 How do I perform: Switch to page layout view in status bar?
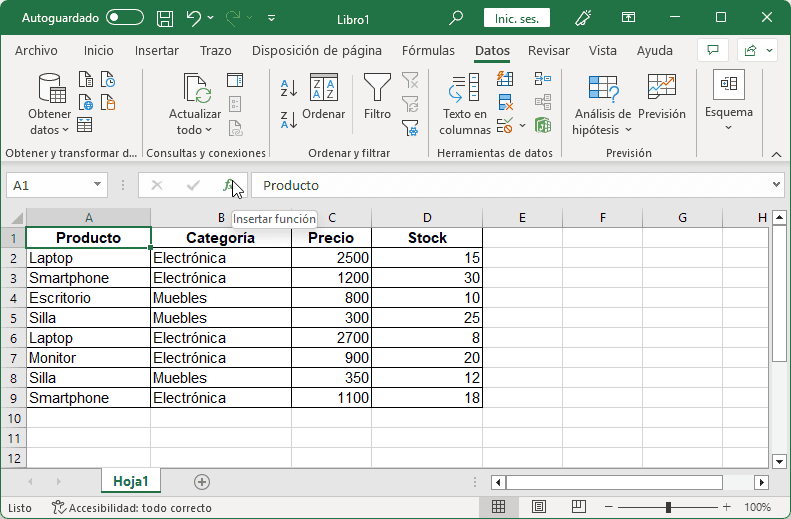(538, 508)
